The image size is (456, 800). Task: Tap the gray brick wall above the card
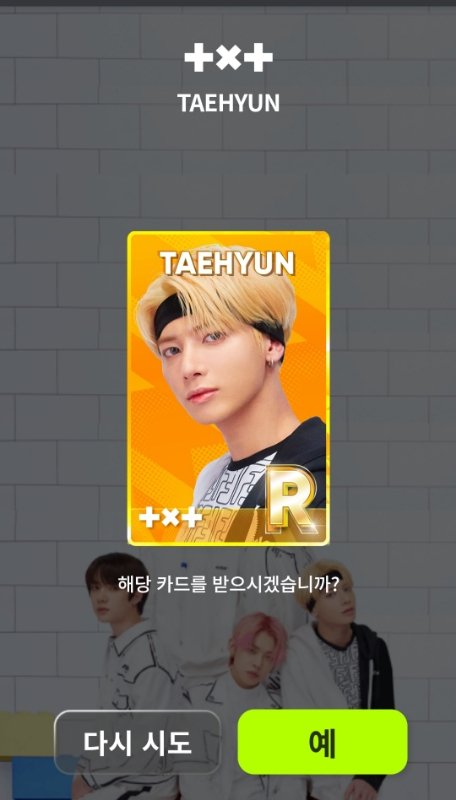228,179
